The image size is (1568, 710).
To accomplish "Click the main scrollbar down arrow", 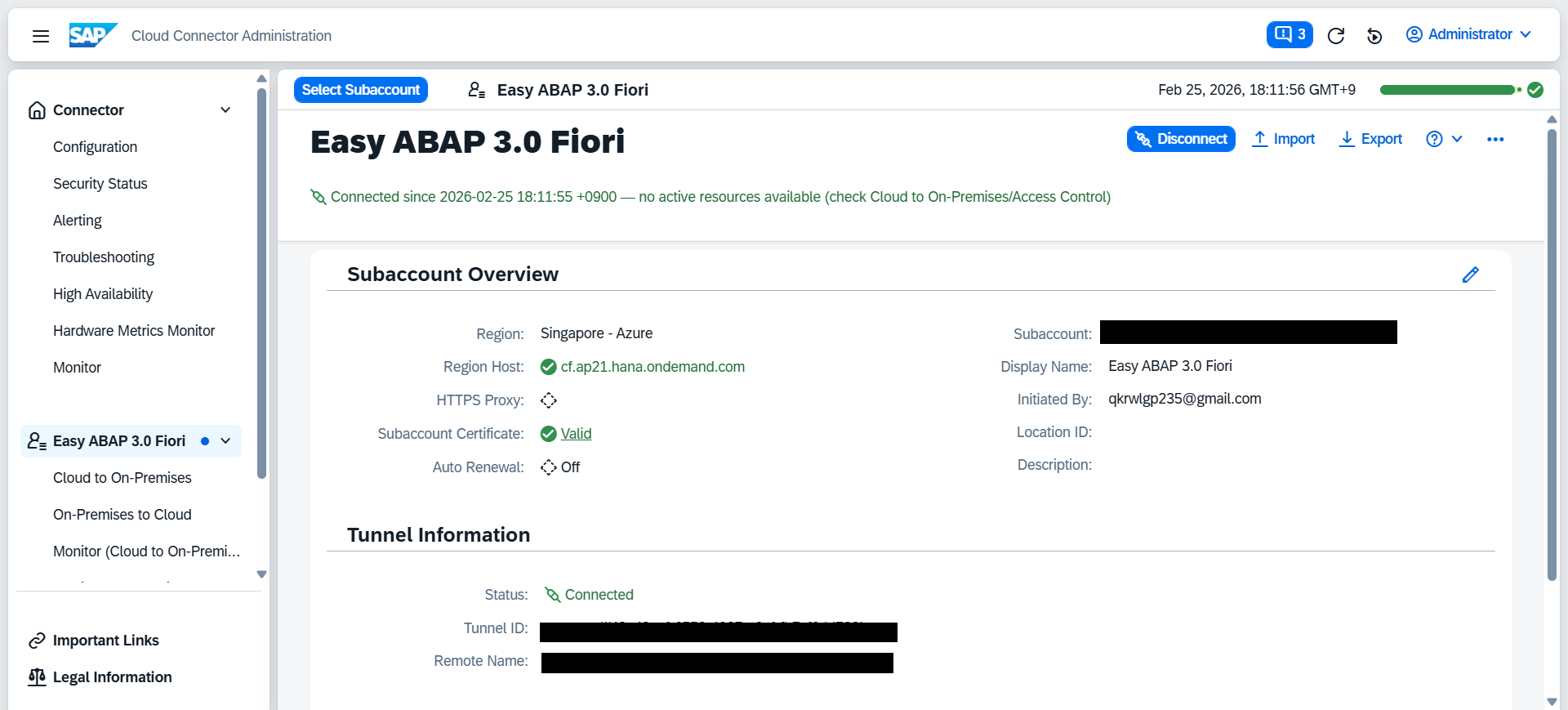I will 1552,702.
